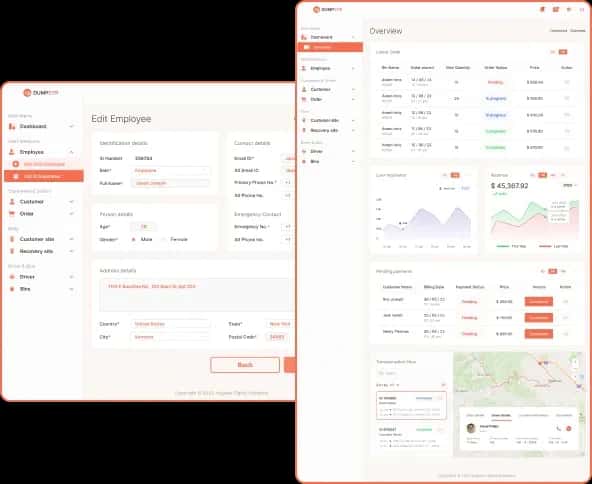The image size is (592, 484).
Task: Click the Country input field
Action: tap(170, 324)
